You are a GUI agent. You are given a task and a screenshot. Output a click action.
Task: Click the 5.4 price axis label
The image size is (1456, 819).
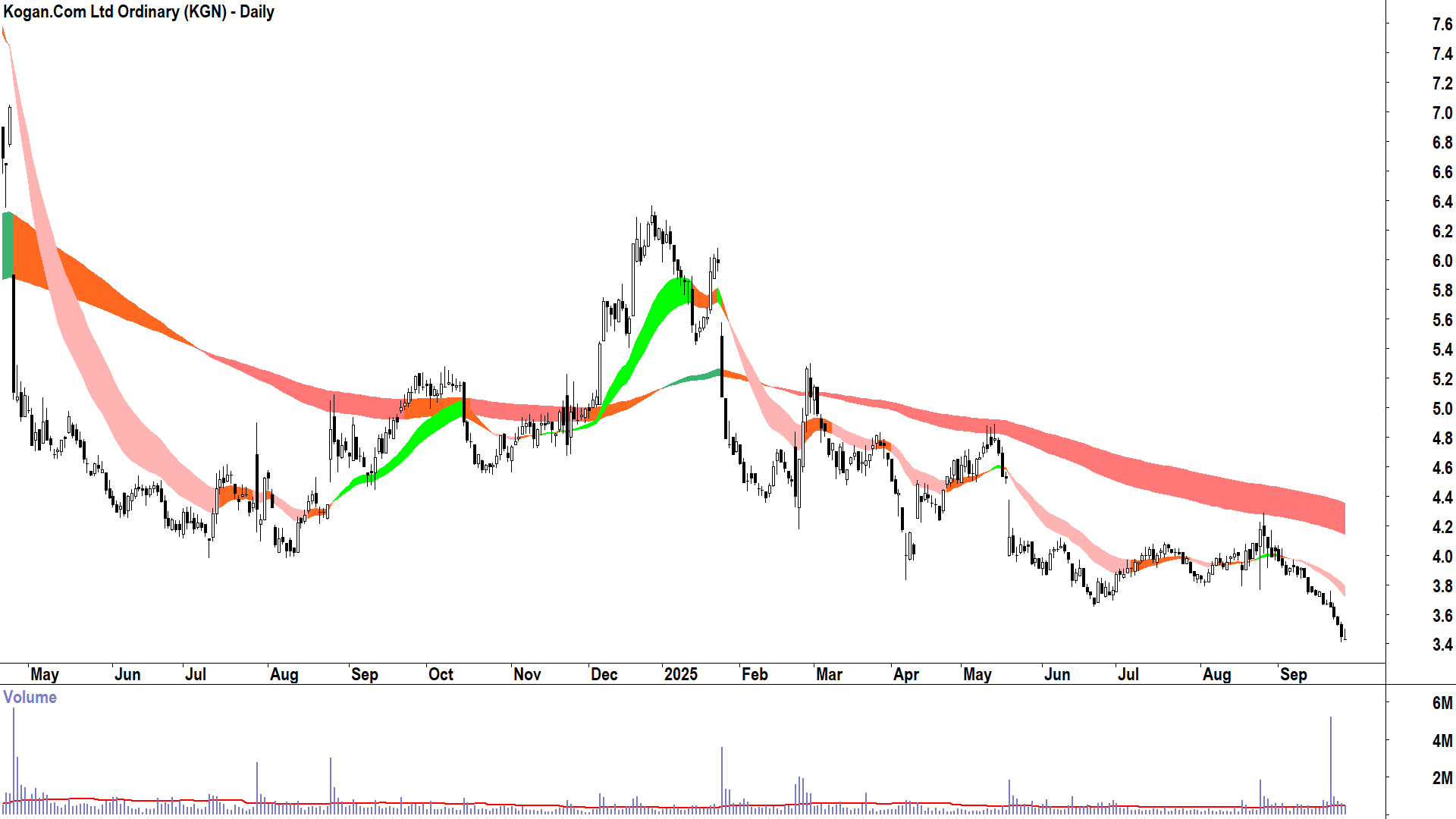coord(1442,350)
